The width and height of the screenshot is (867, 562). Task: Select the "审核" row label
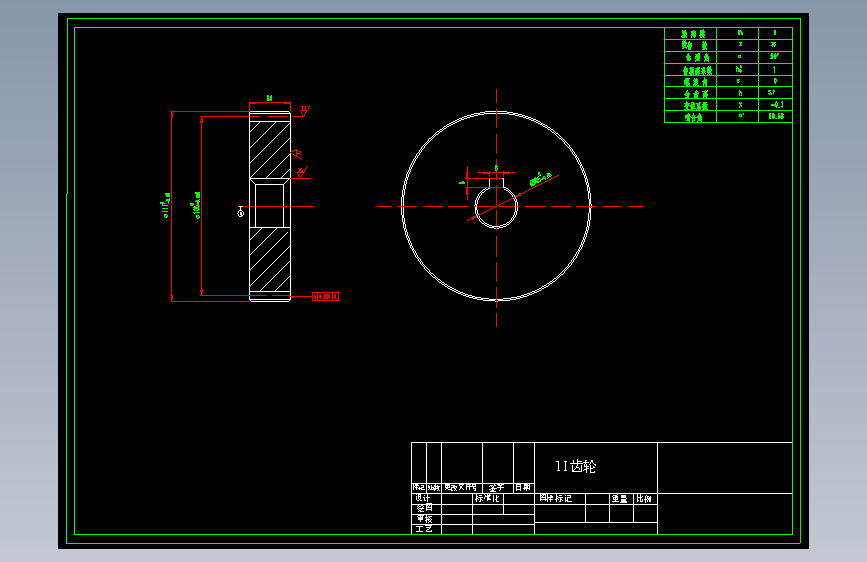[x=425, y=519]
